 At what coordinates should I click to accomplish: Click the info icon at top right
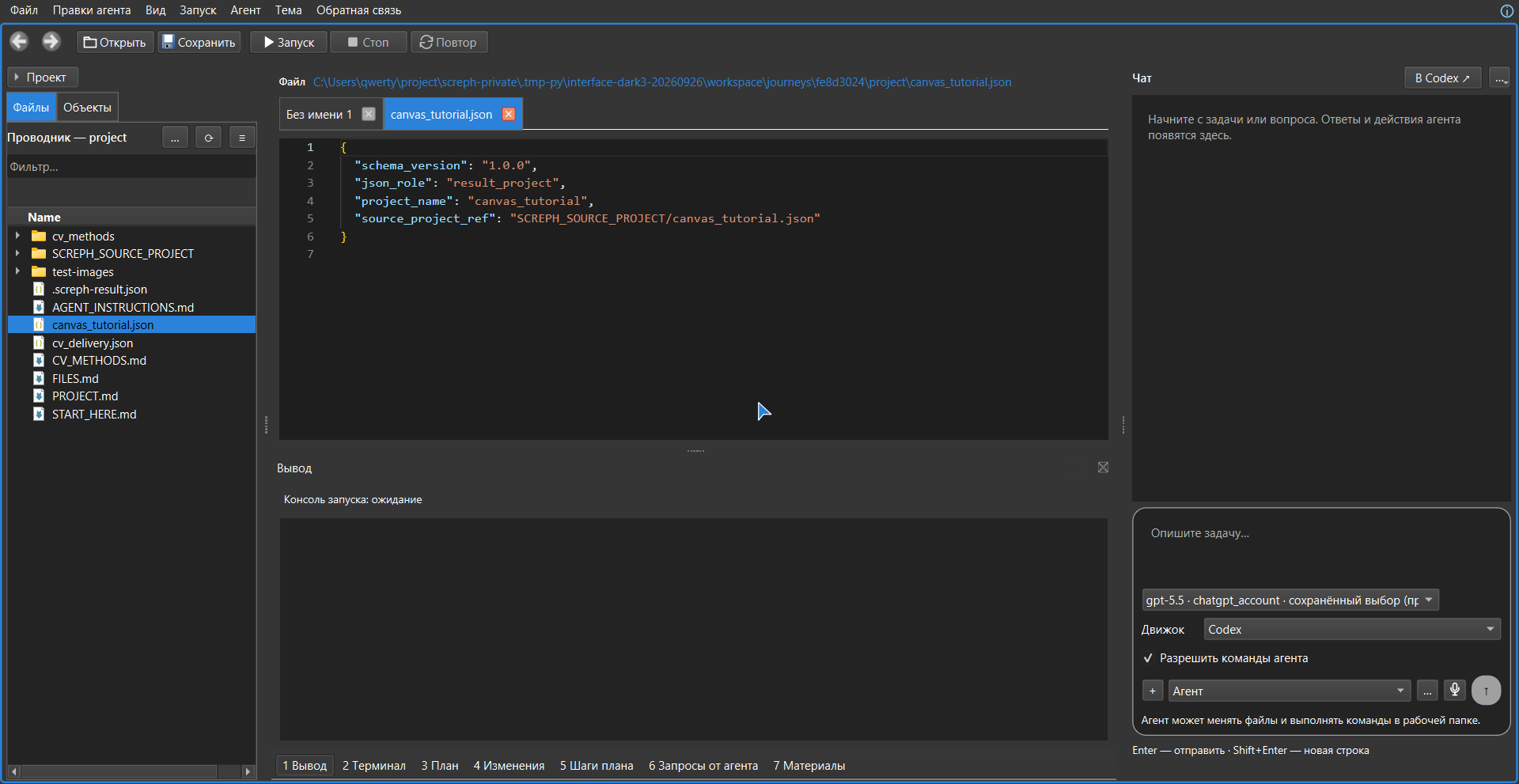1507,10
